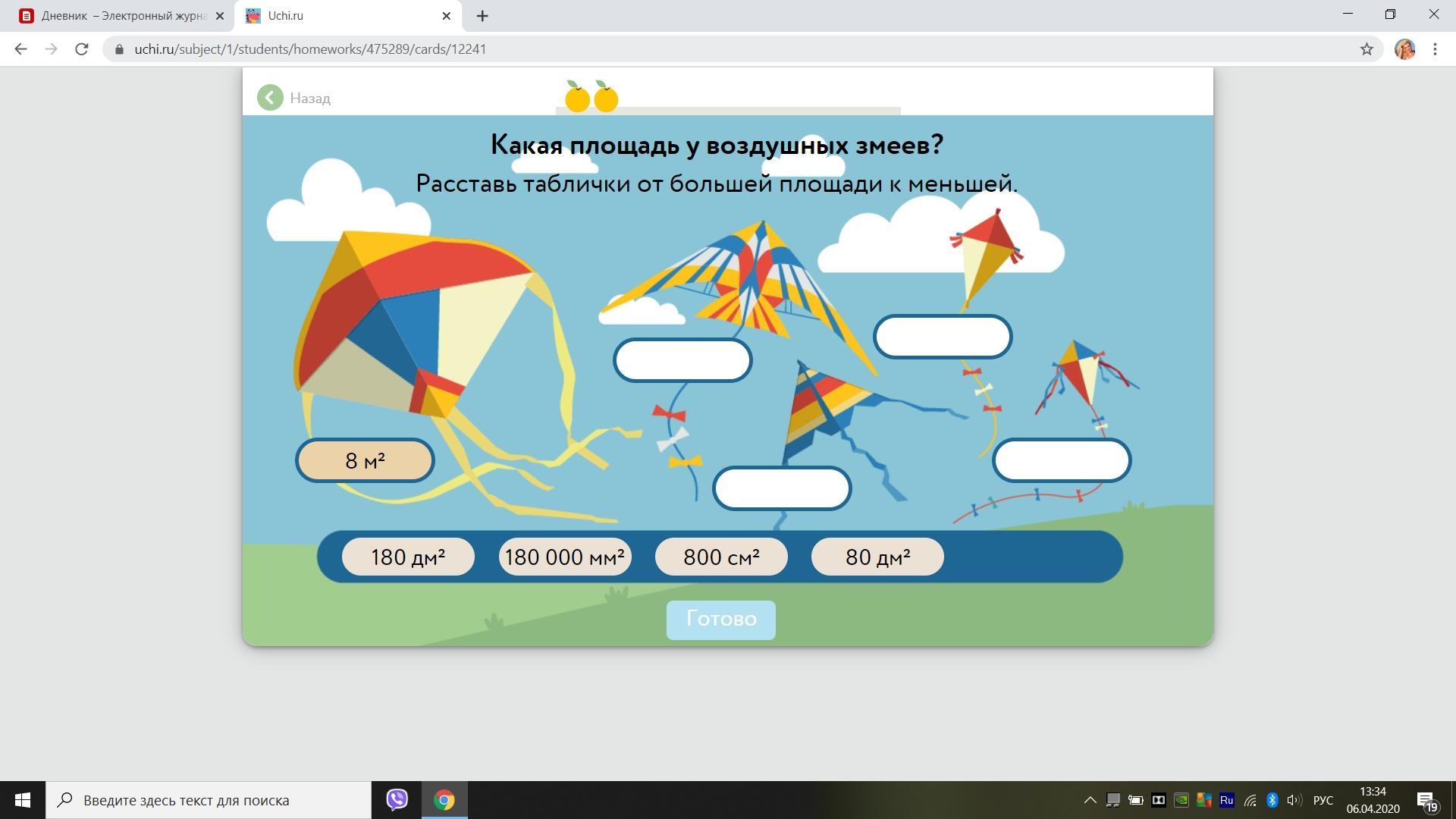Image resolution: width=1456 pixels, height=819 pixels.
Task: Click empty slot under bird-shaped kite
Action: point(682,360)
